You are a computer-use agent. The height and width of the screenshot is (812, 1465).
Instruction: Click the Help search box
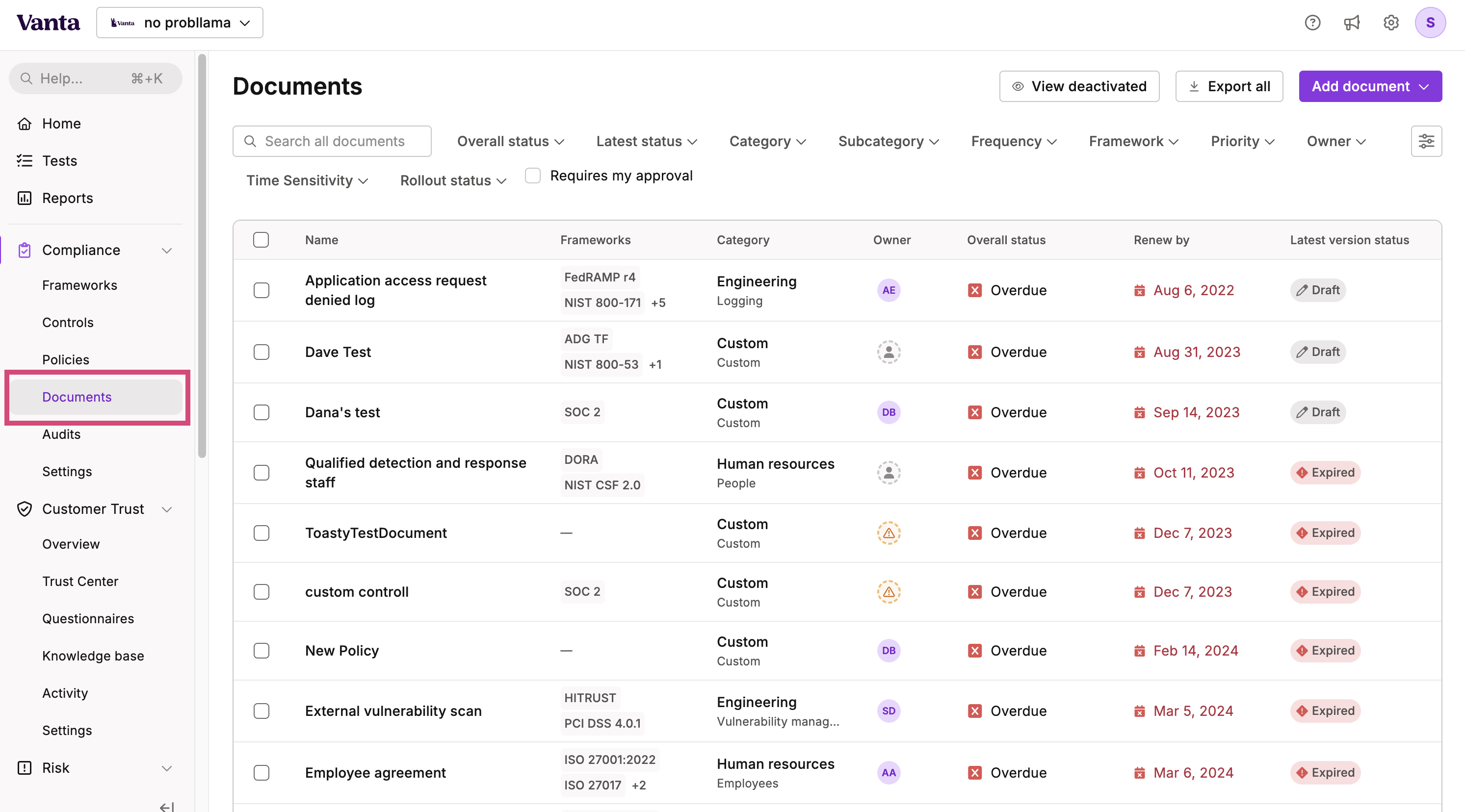pos(96,78)
